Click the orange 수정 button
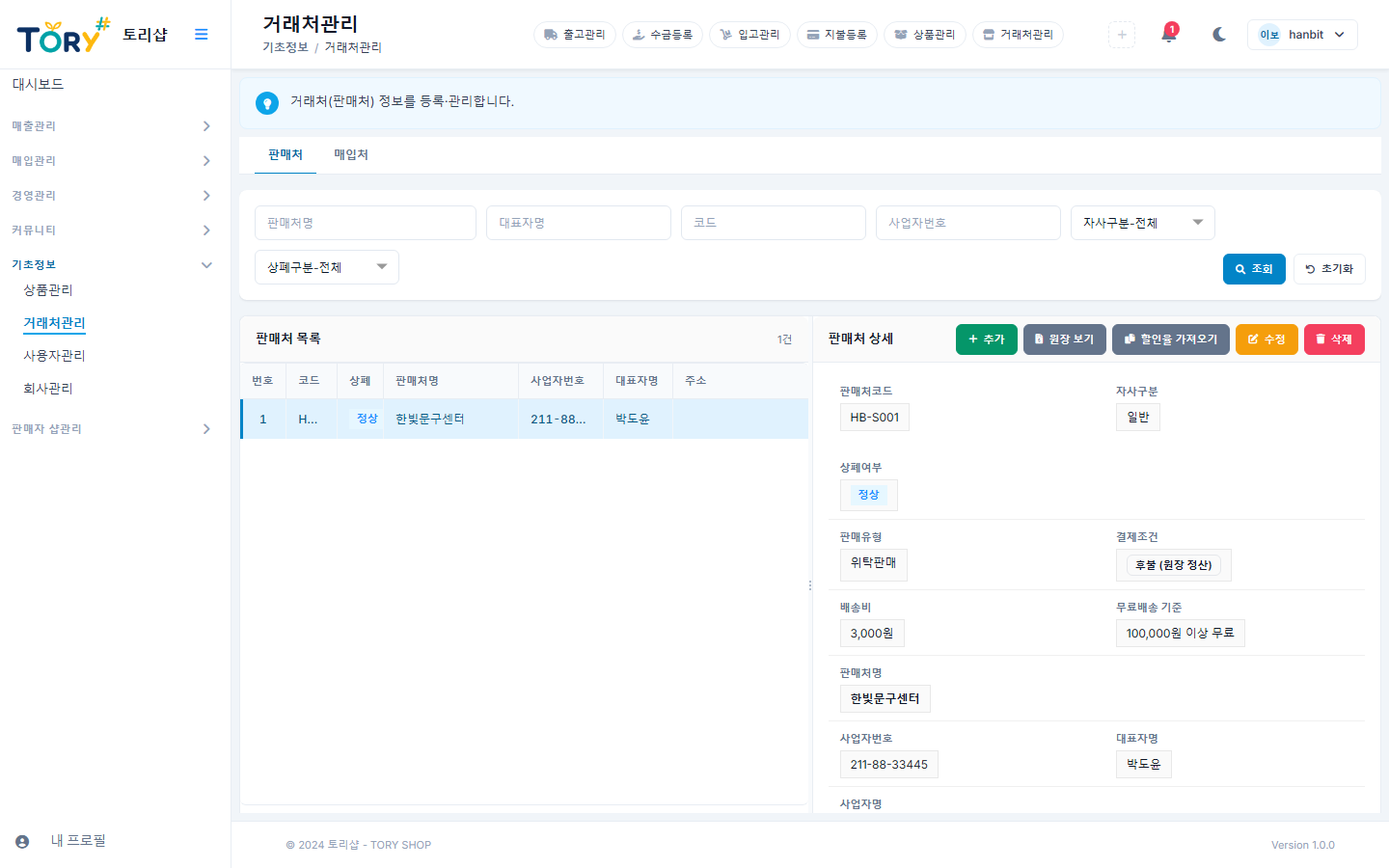Screen dimensions: 1389x868 [x=1266, y=339]
